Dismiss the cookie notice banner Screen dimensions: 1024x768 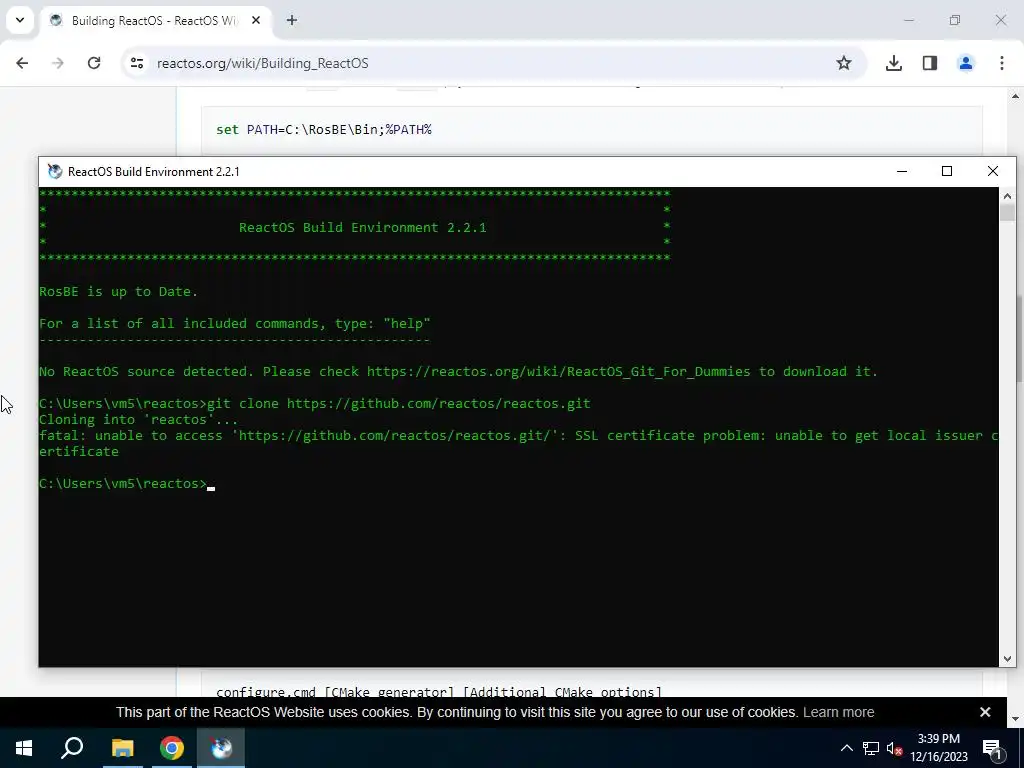[985, 712]
